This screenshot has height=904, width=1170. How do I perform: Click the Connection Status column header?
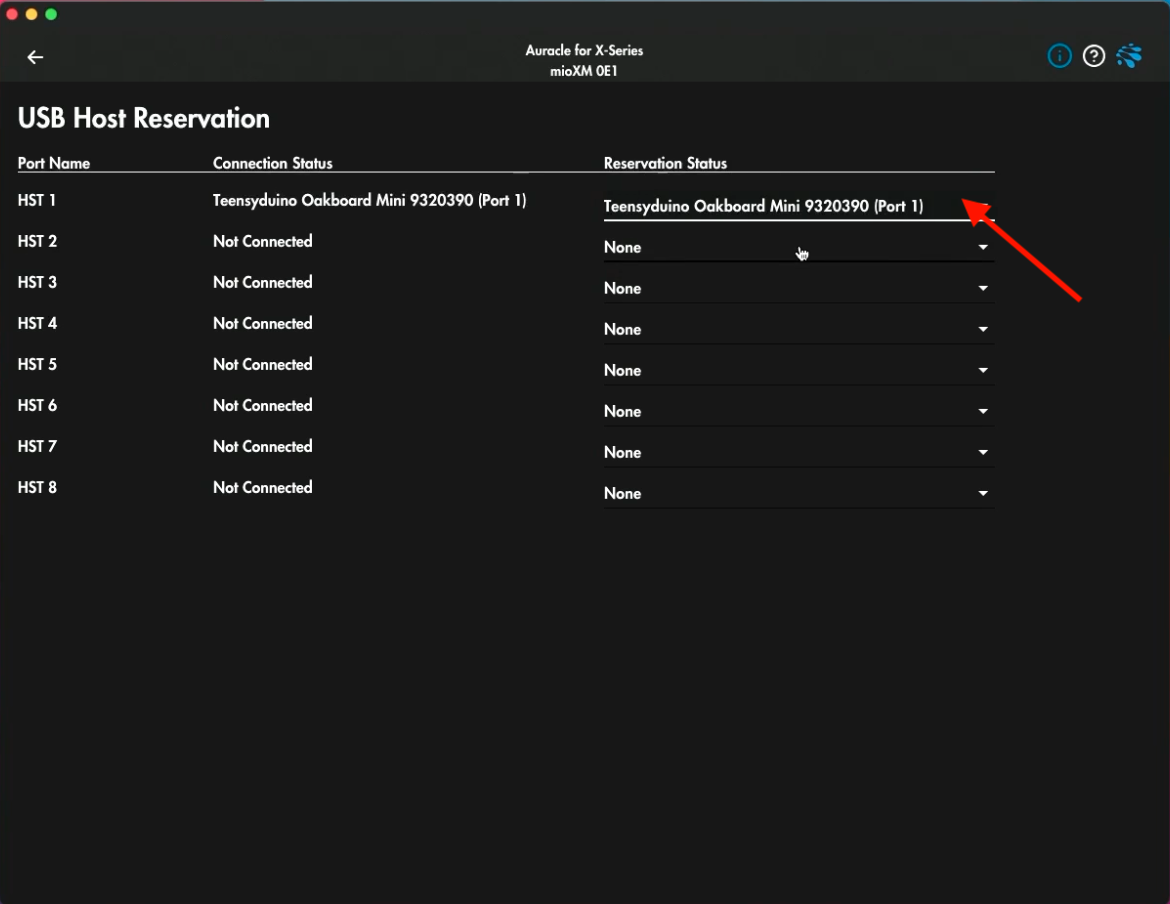[x=272, y=163]
